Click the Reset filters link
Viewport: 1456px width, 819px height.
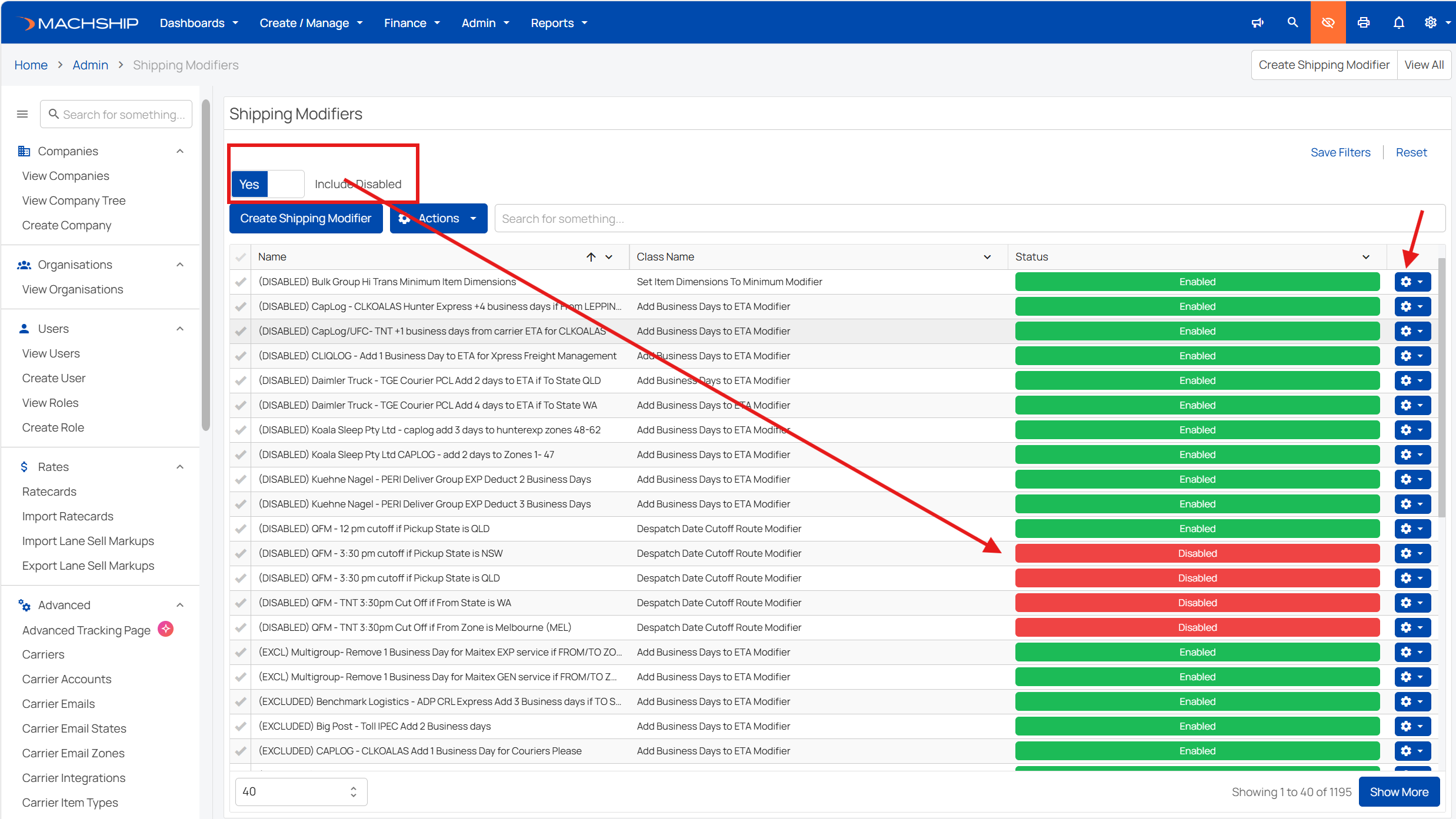tap(1411, 152)
